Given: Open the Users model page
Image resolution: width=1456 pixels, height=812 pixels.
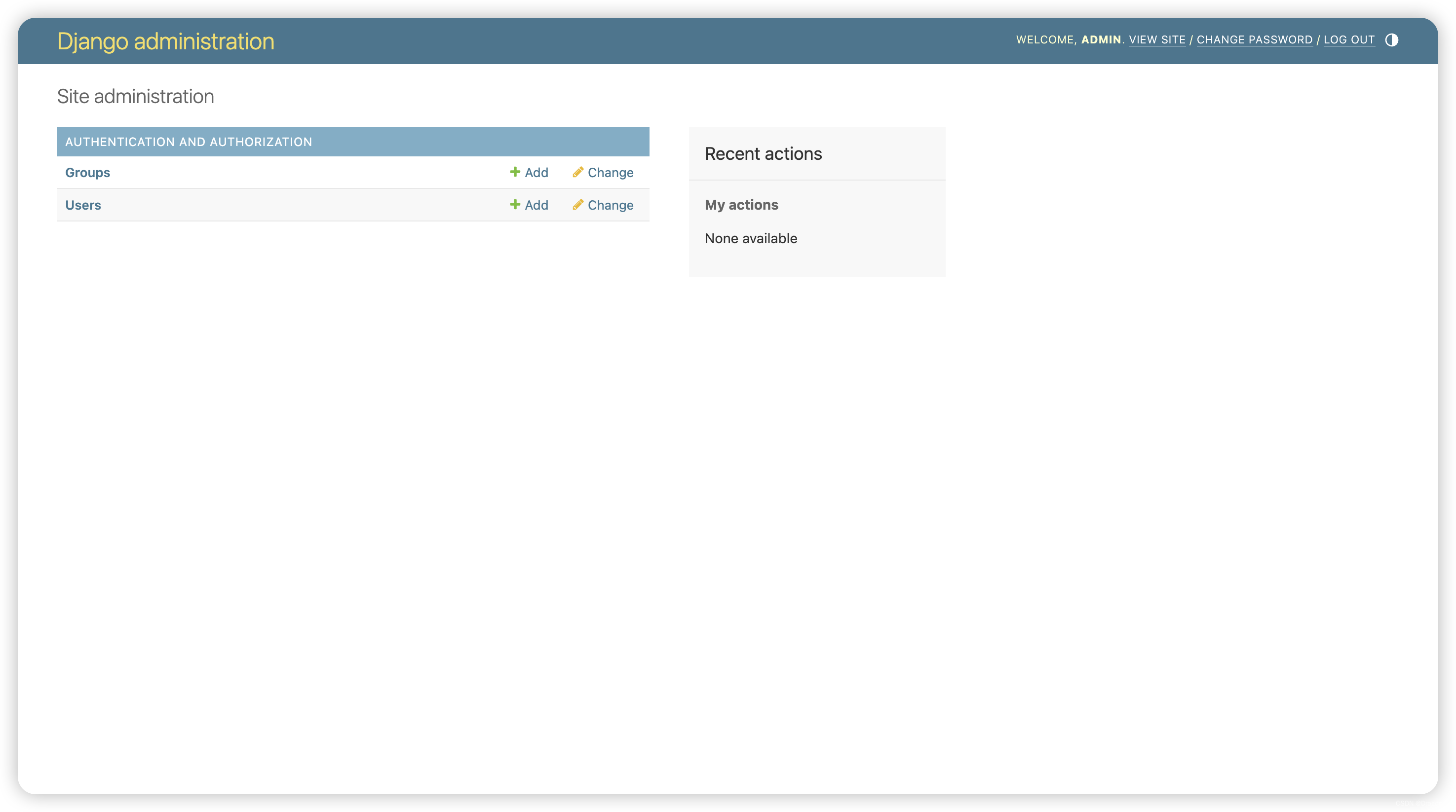Looking at the screenshot, I should [83, 205].
